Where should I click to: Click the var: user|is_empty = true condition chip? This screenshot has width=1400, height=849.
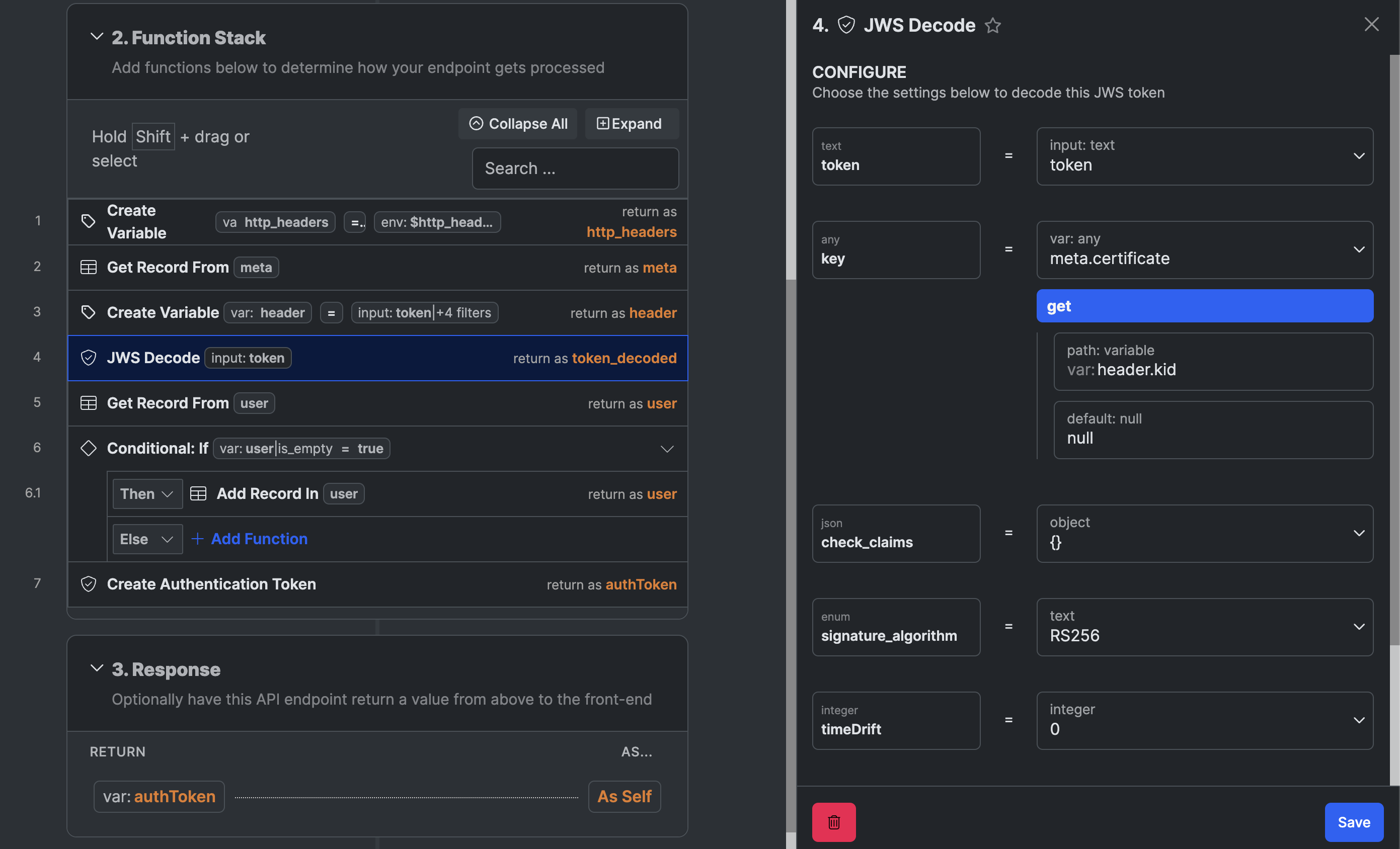(x=301, y=448)
